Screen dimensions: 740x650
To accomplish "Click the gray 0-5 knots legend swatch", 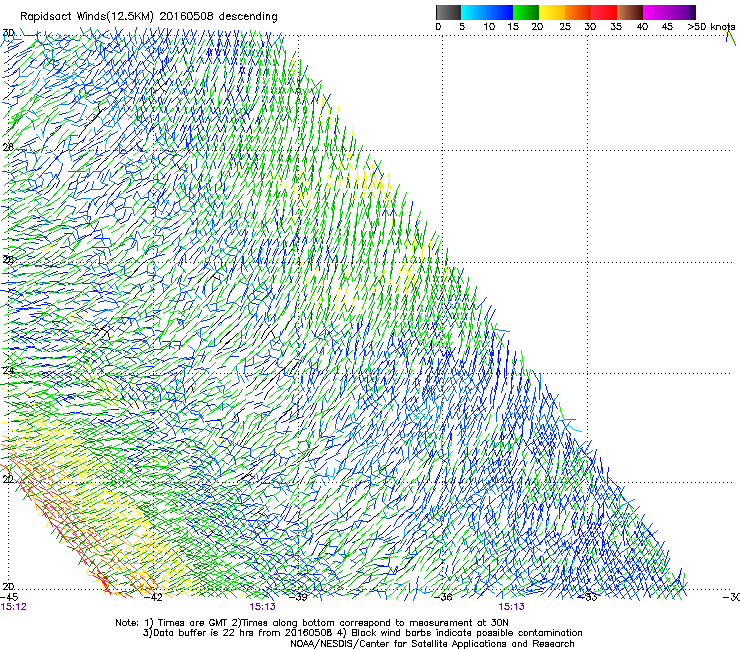I will (x=448, y=12).
